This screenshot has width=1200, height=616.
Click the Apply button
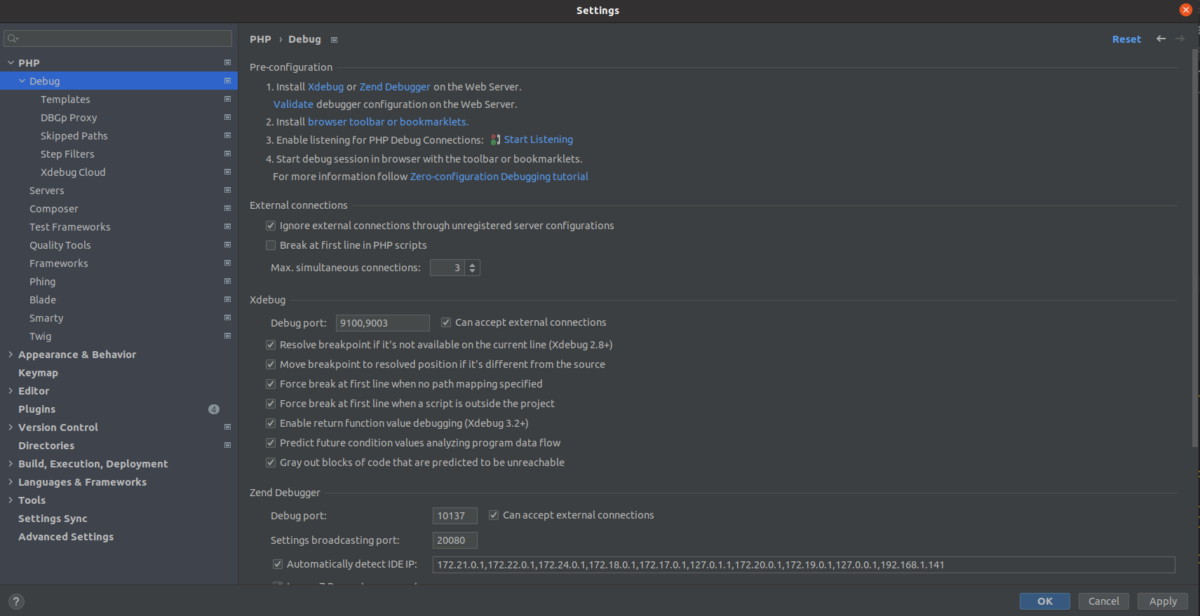tap(1163, 601)
